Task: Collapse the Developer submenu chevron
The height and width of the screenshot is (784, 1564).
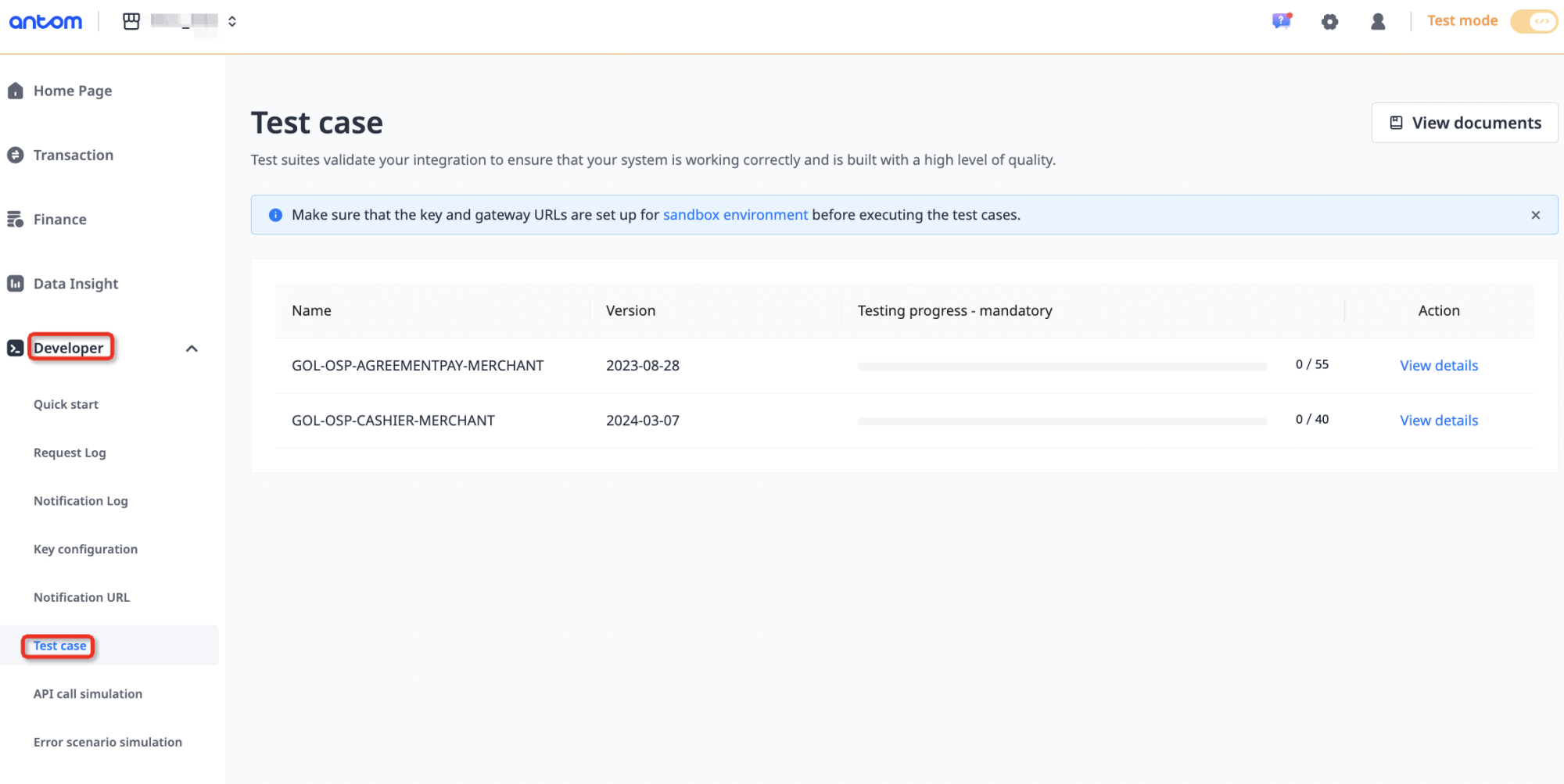Action: click(x=192, y=349)
